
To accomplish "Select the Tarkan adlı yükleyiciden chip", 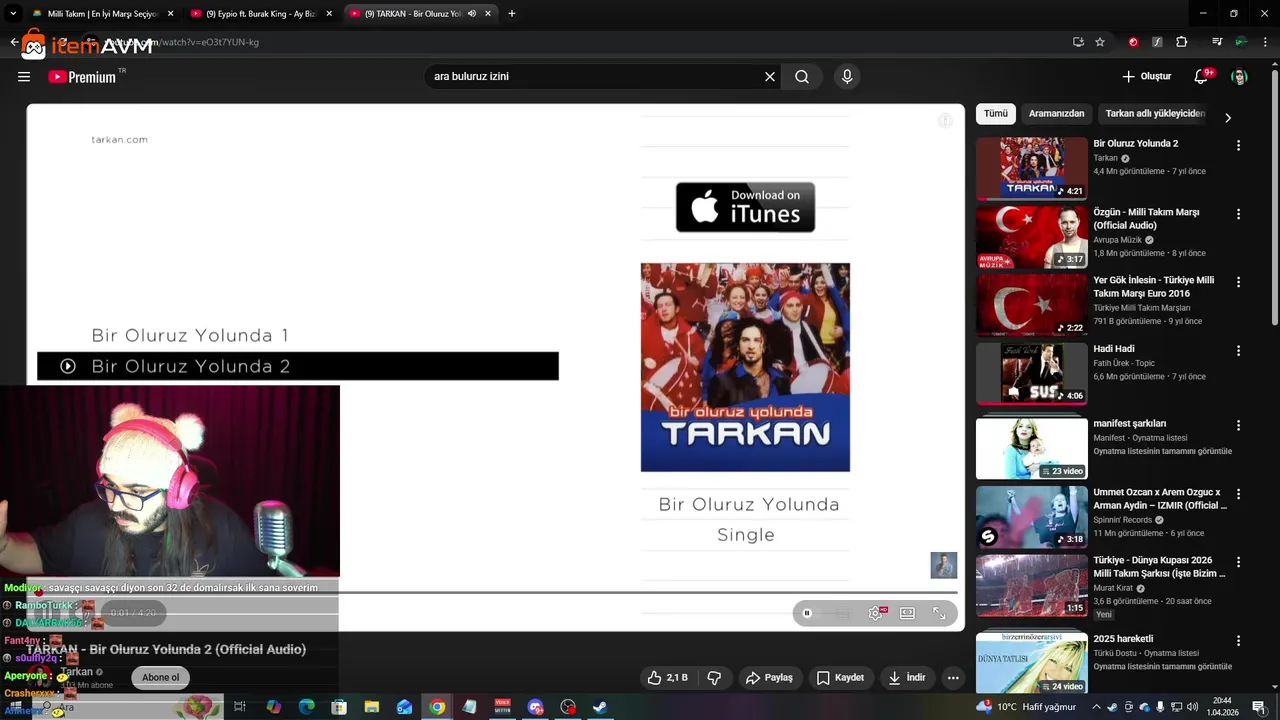I will 1155,113.
